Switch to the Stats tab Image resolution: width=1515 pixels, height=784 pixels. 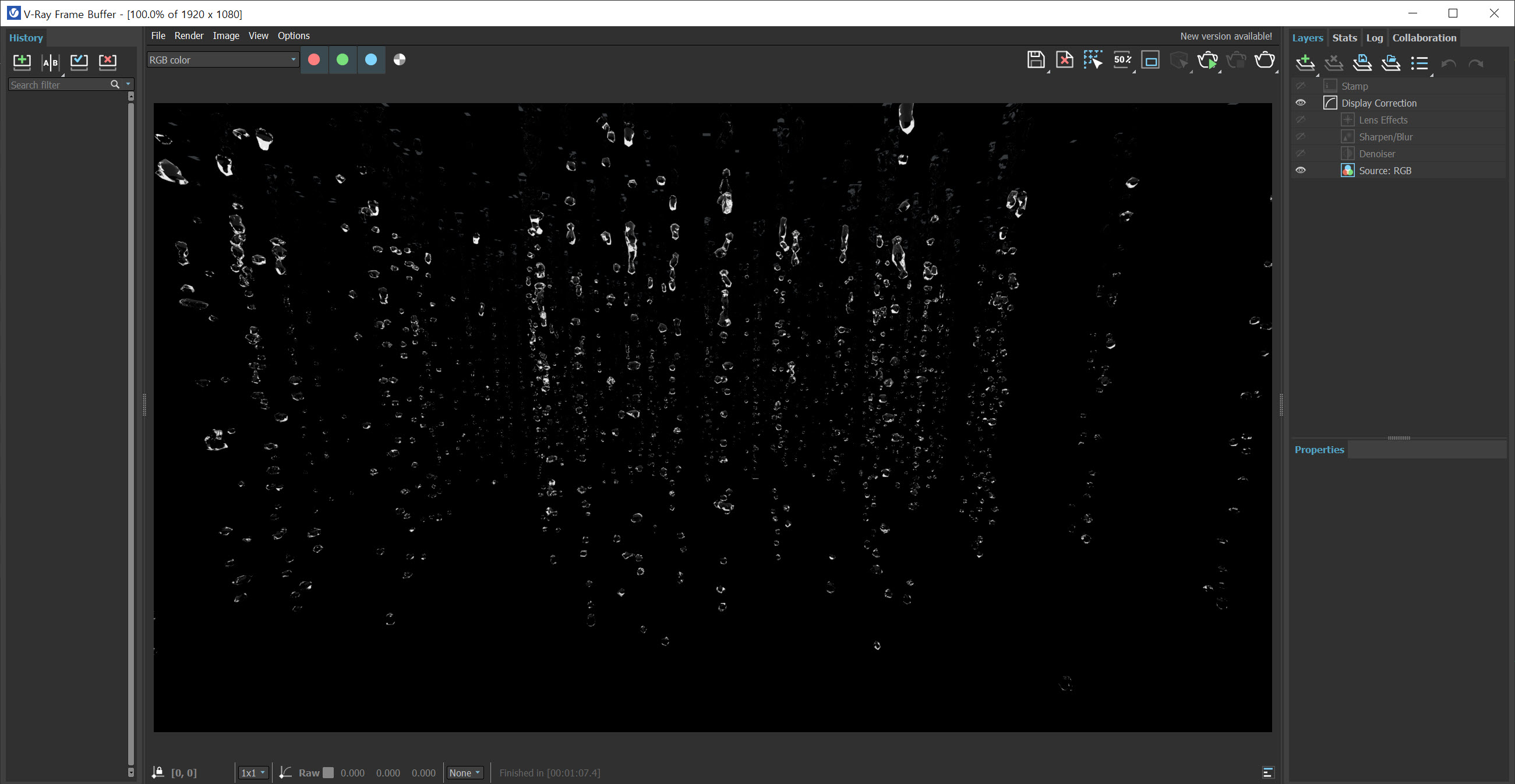point(1344,38)
